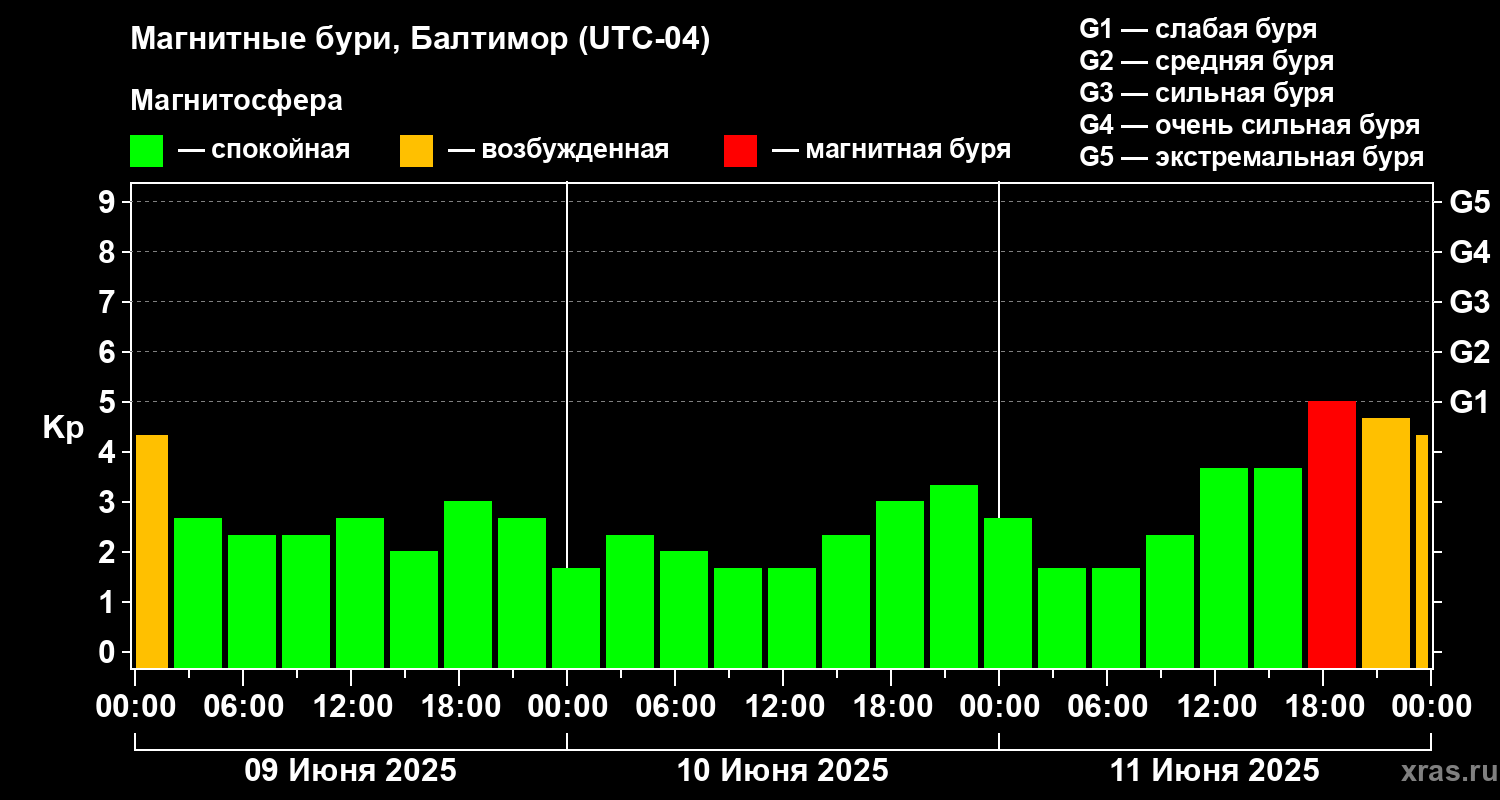Select the red storm bar at Kp 5

tap(1332, 534)
